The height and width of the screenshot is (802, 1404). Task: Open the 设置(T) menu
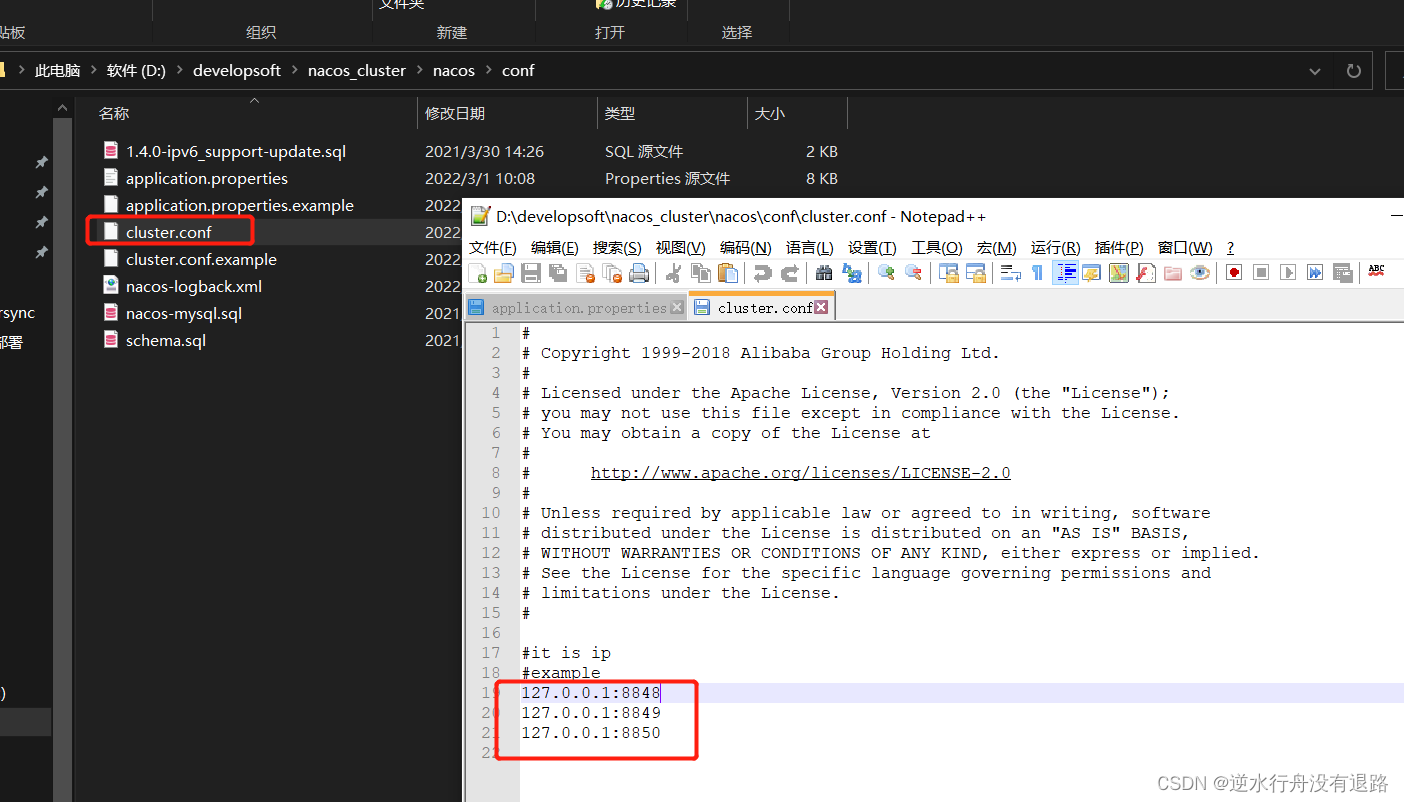coord(872,247)
